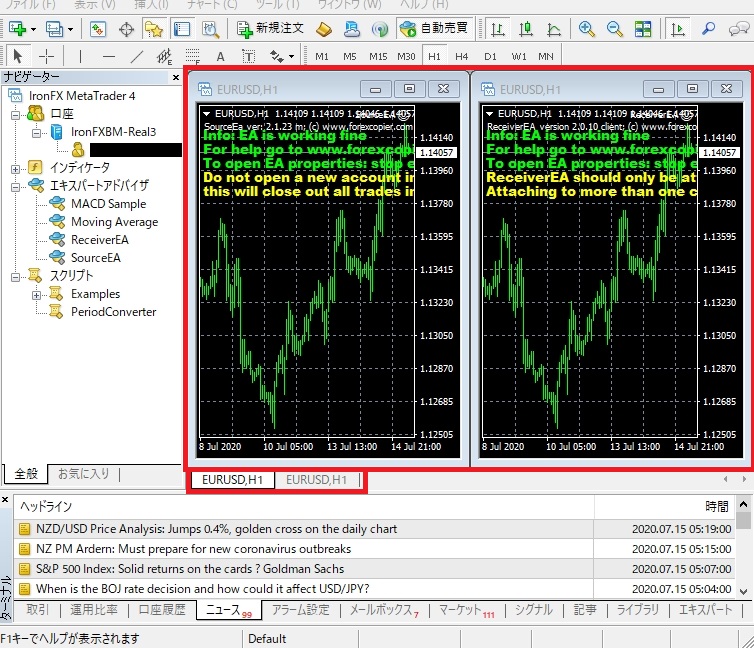Click the zoom out magnifier icon
Image resolution: width=754 pixels, height=648 pixels.
(x=615, y=29)
